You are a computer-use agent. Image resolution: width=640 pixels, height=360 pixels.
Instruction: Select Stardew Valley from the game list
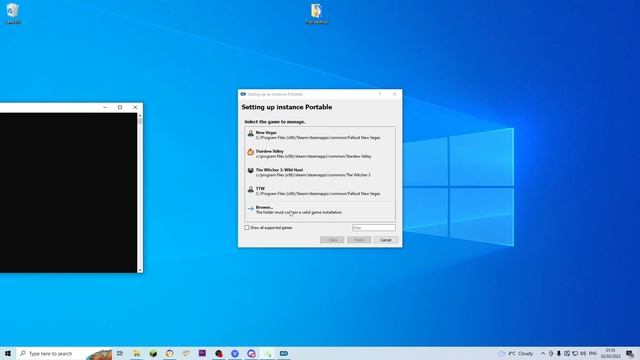pos(320,154)
